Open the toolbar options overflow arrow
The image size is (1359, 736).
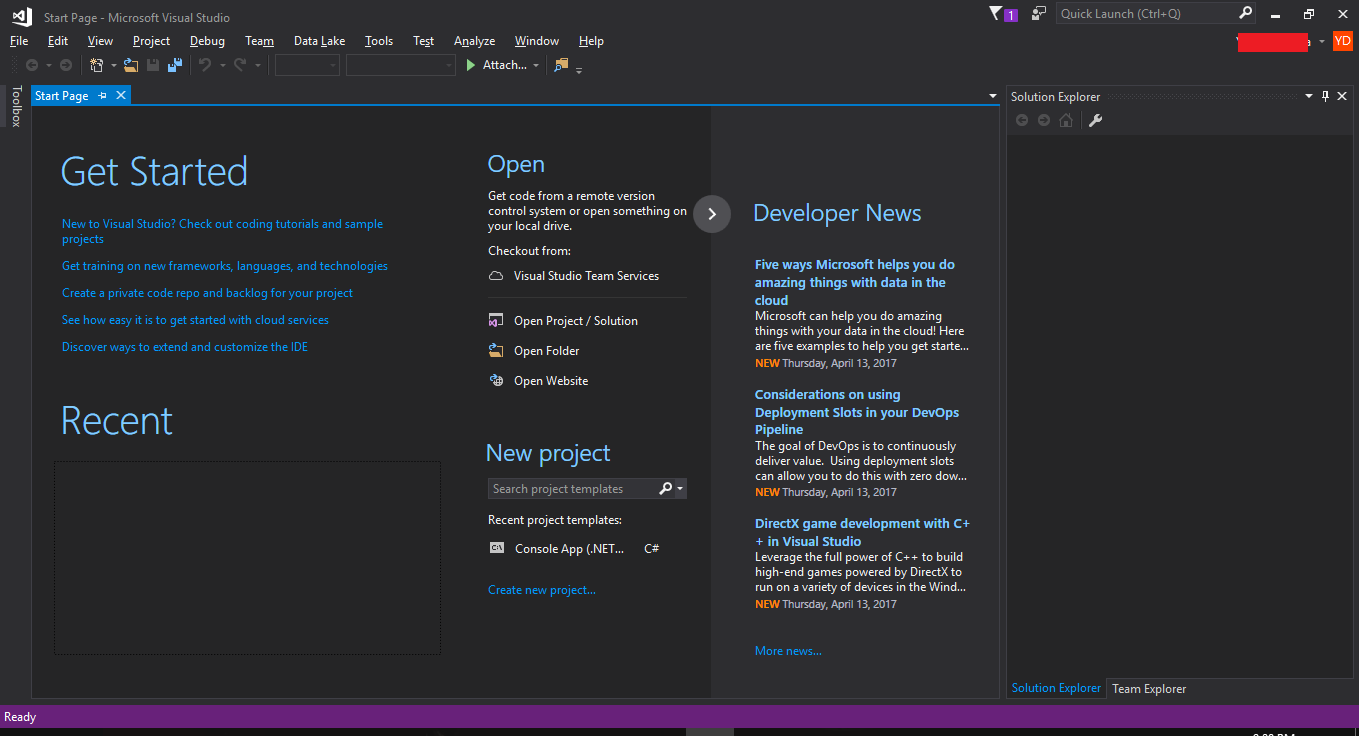tap(579, 69)
